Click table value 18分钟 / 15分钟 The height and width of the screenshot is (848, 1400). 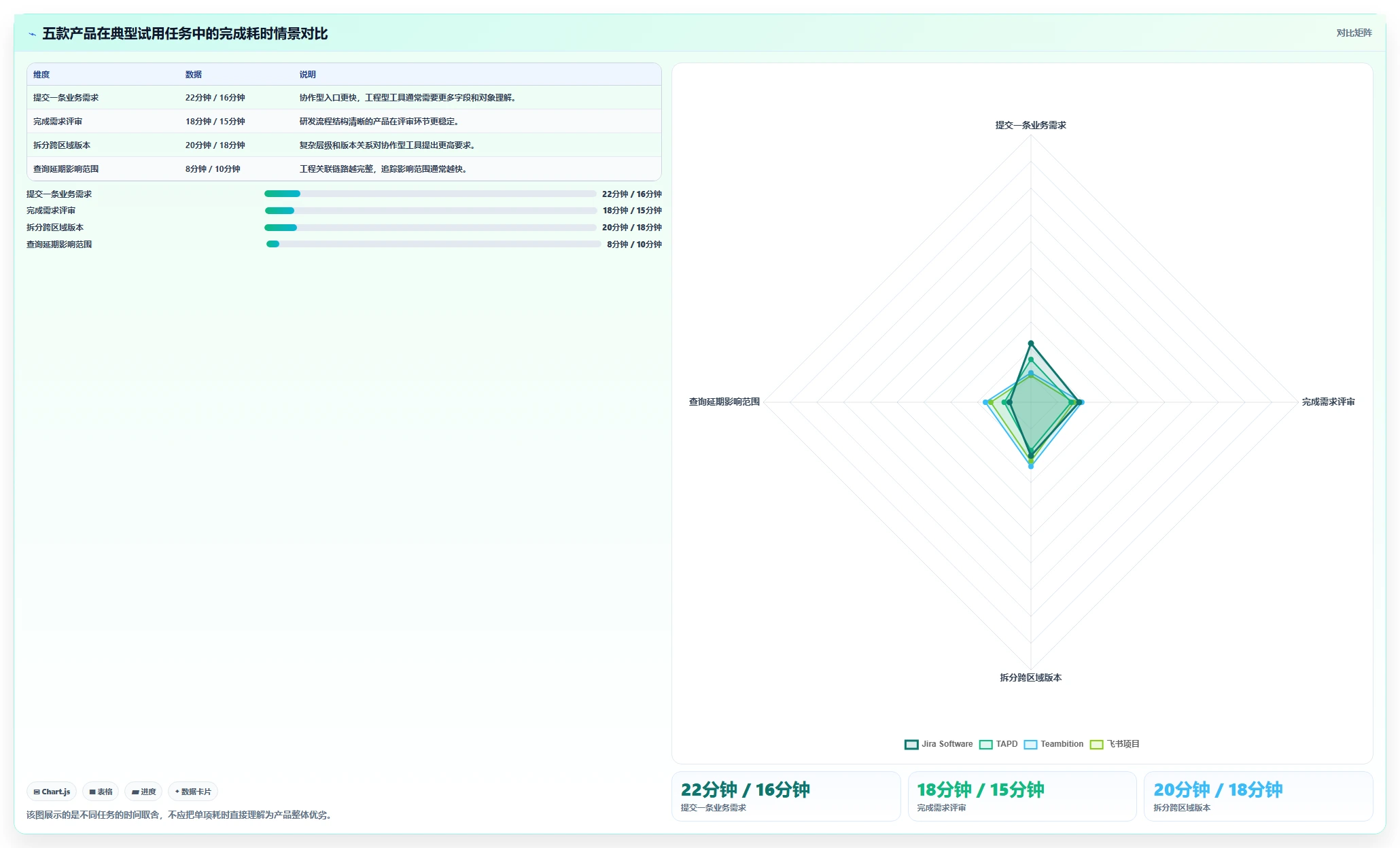tap(215, 122)
